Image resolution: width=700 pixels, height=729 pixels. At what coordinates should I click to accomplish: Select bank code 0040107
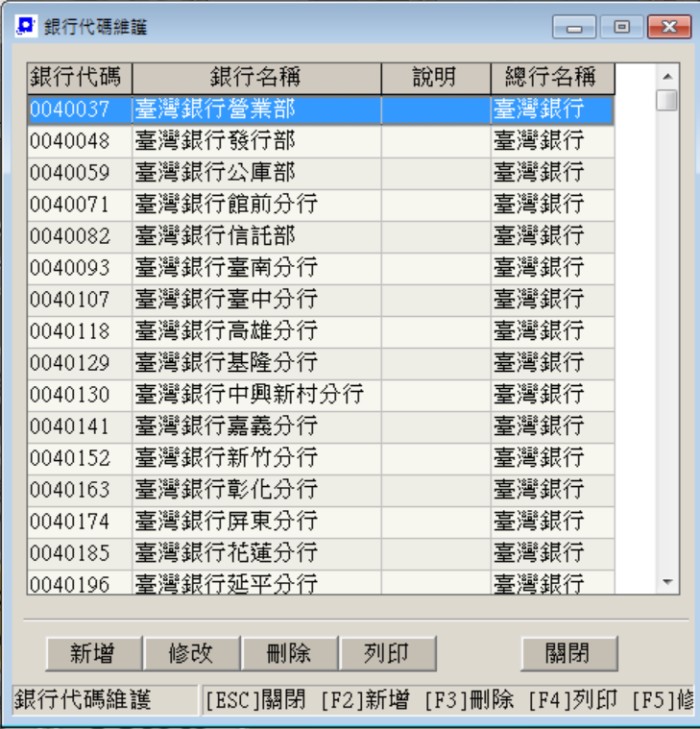[x=79, y=300]
